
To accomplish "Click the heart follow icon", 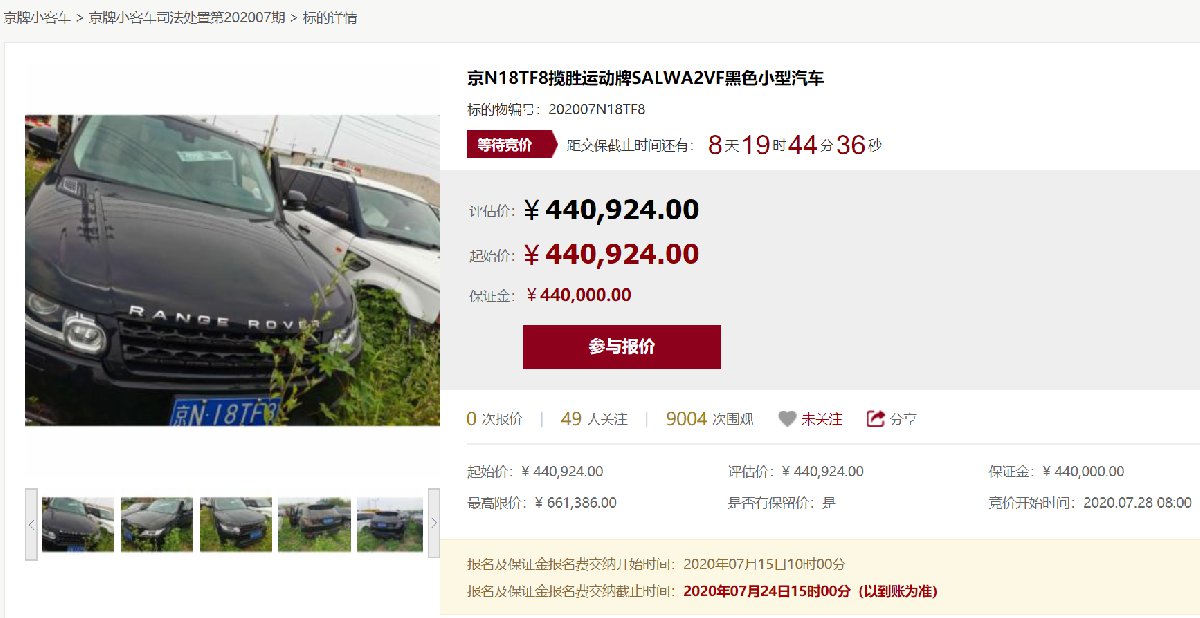I will (787, 419).
